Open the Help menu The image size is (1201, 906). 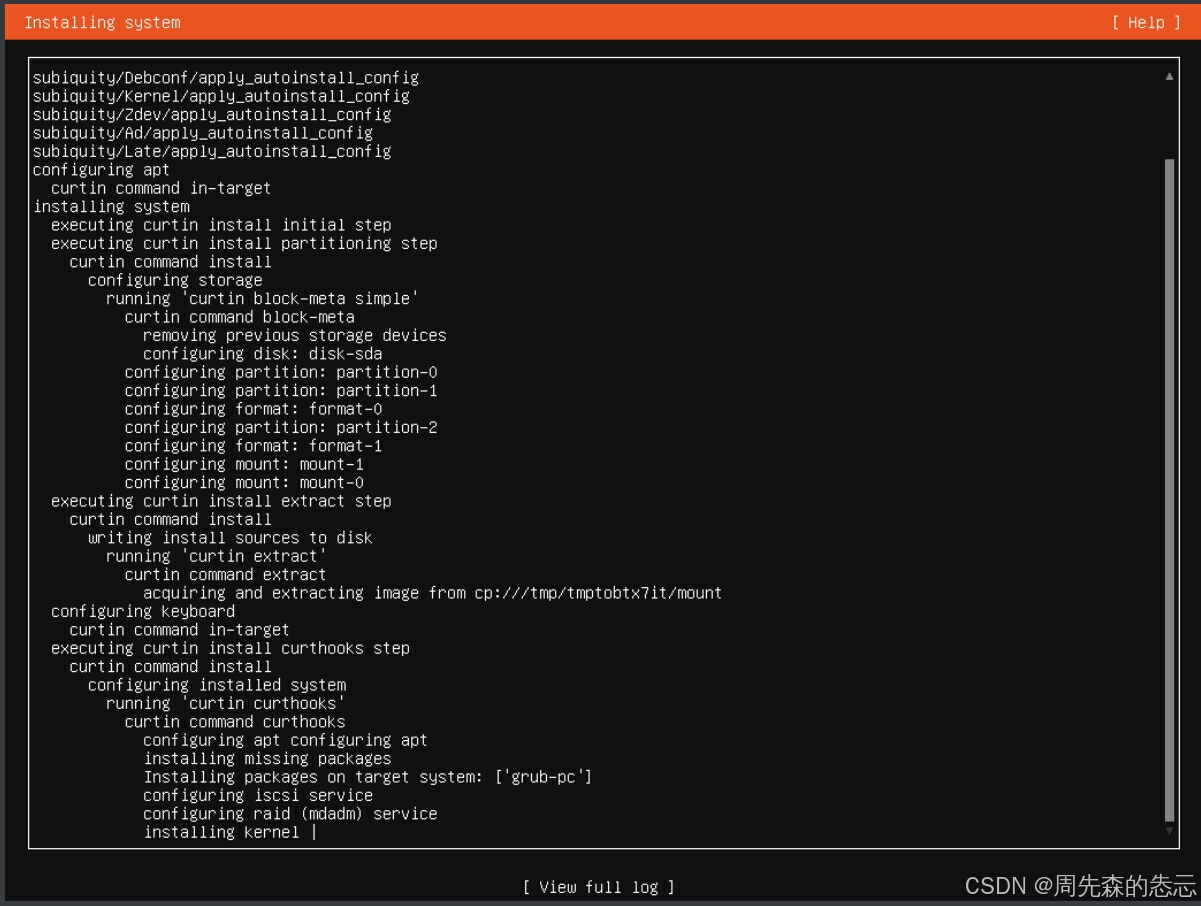click(1146, 22)
